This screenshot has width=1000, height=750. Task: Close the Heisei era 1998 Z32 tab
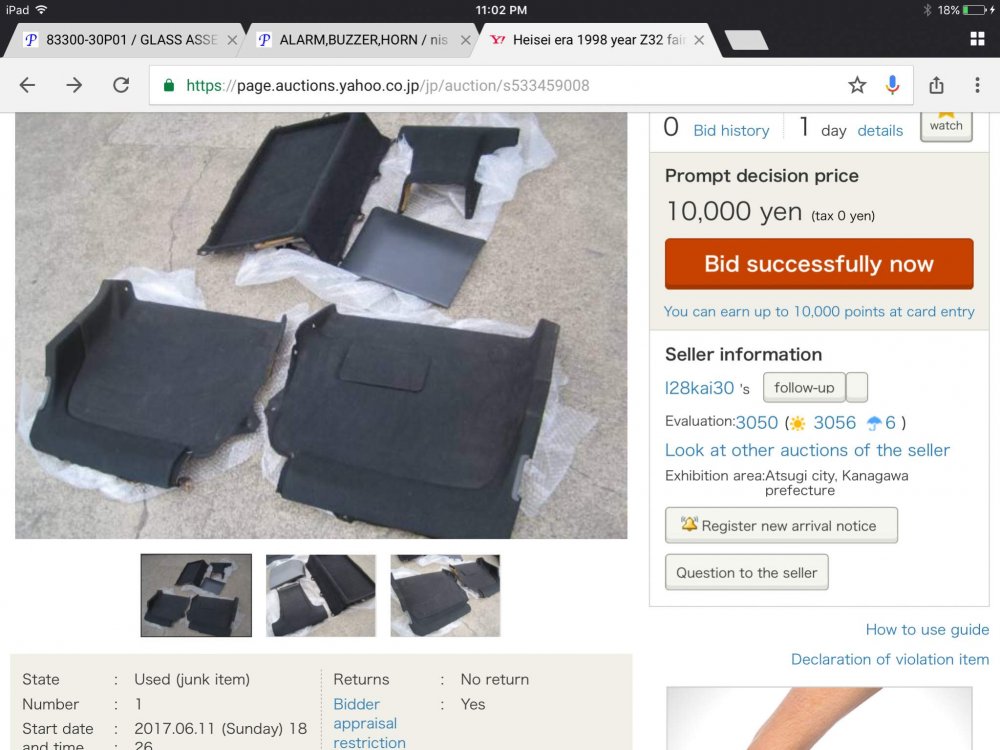click(699, 40)
